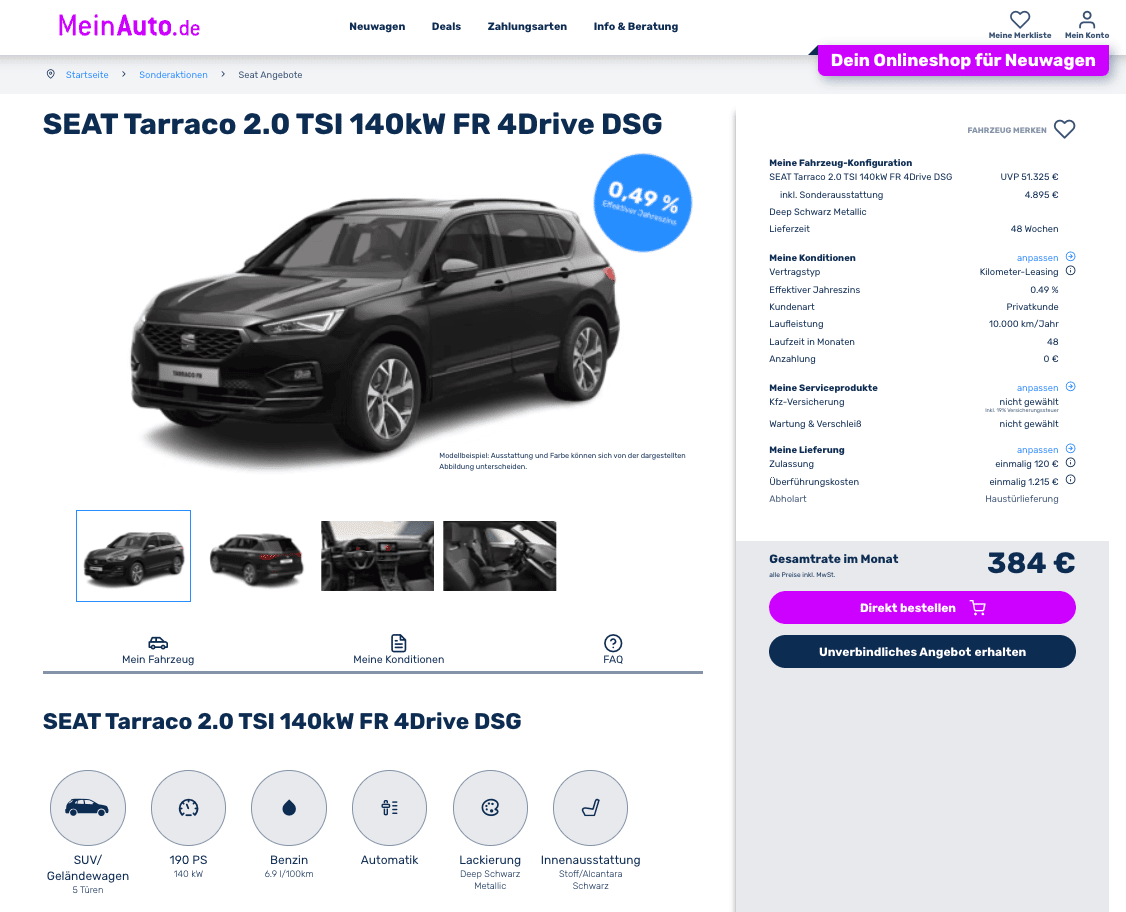The image size is (1126, 912).
Task: Switch to Meine Konditionen tab
Action: pos(399,650)
